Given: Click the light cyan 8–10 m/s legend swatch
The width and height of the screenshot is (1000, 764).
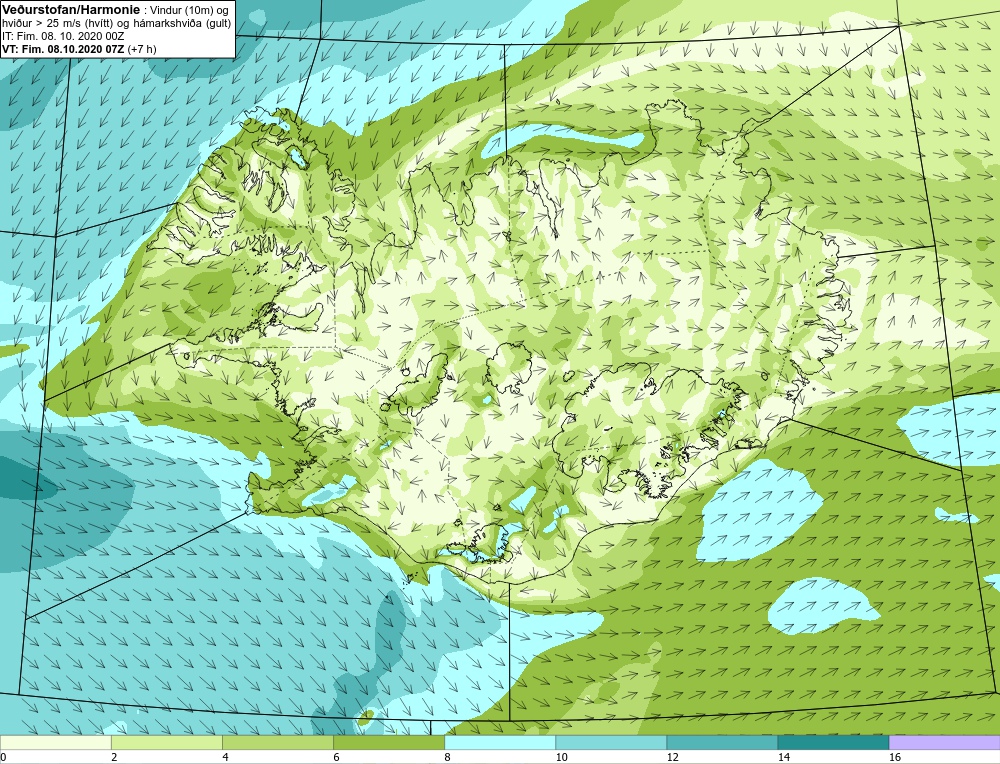Looking at the screenshot, I should [x=499, y=742].
